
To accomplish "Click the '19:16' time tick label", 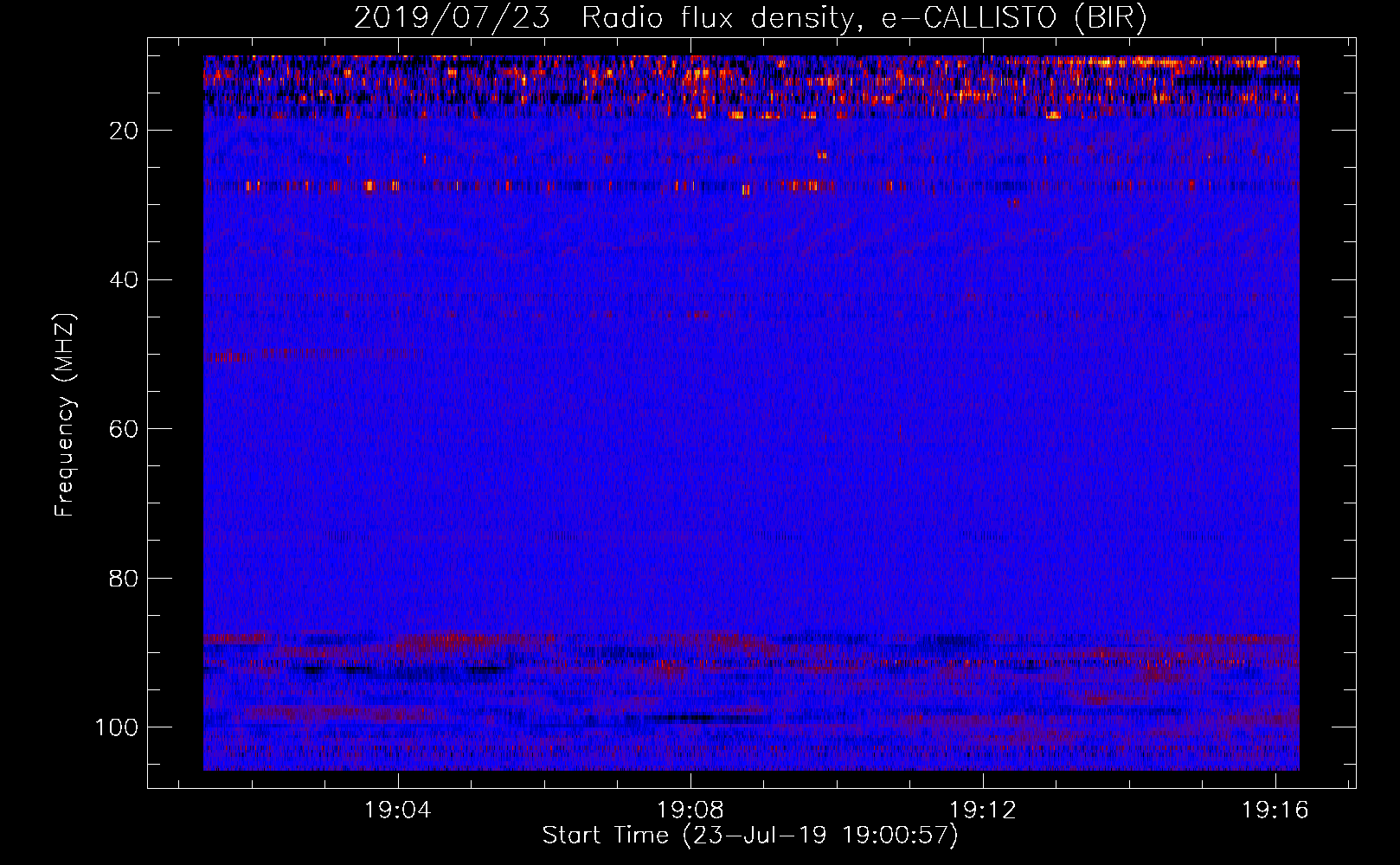I will tap(1275, 811).
